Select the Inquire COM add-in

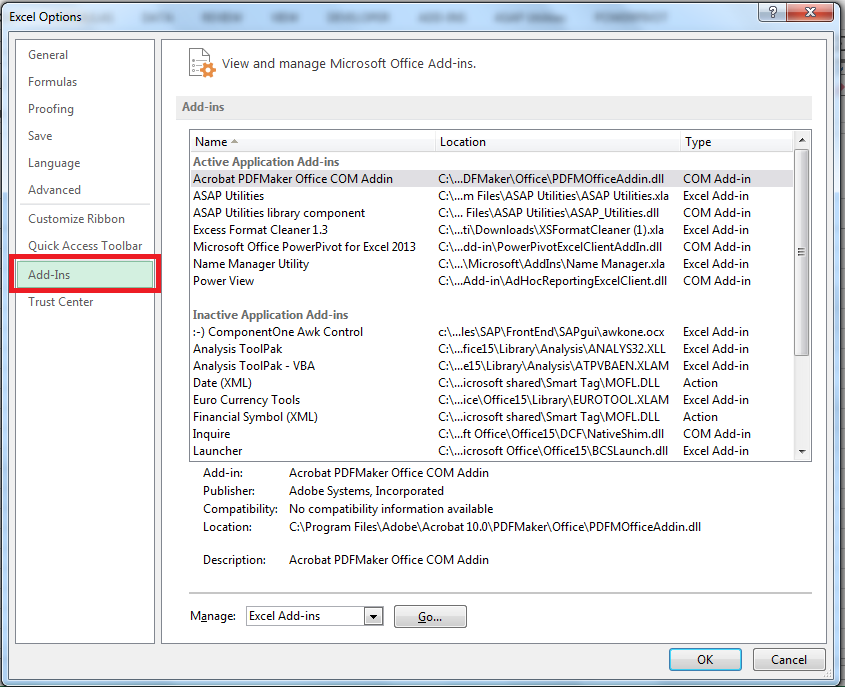211,433
